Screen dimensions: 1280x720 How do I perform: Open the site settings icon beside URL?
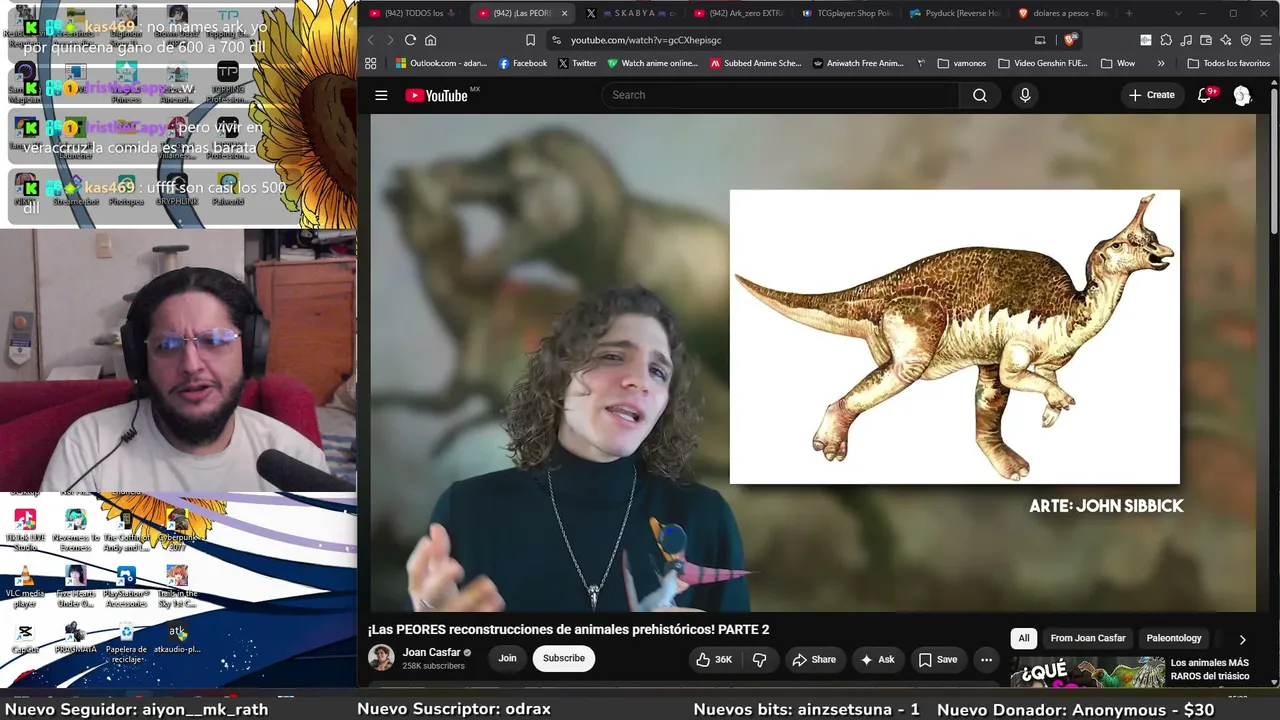[556, 40]
